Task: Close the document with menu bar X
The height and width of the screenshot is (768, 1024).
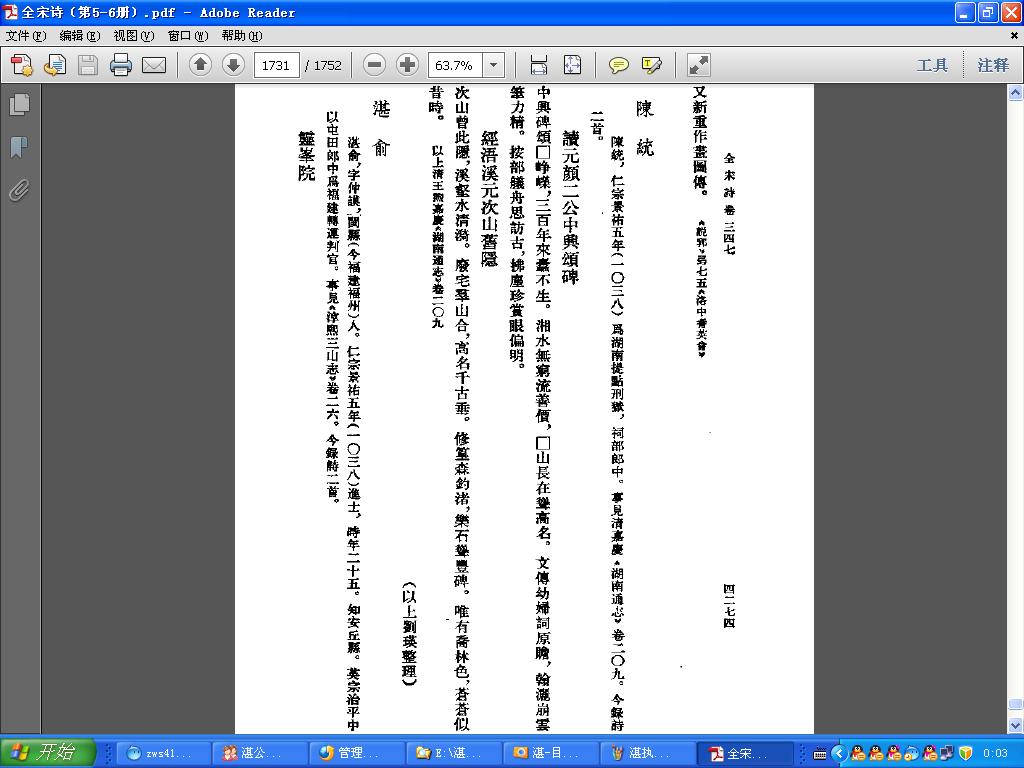Action: (x=1014, y=35)
